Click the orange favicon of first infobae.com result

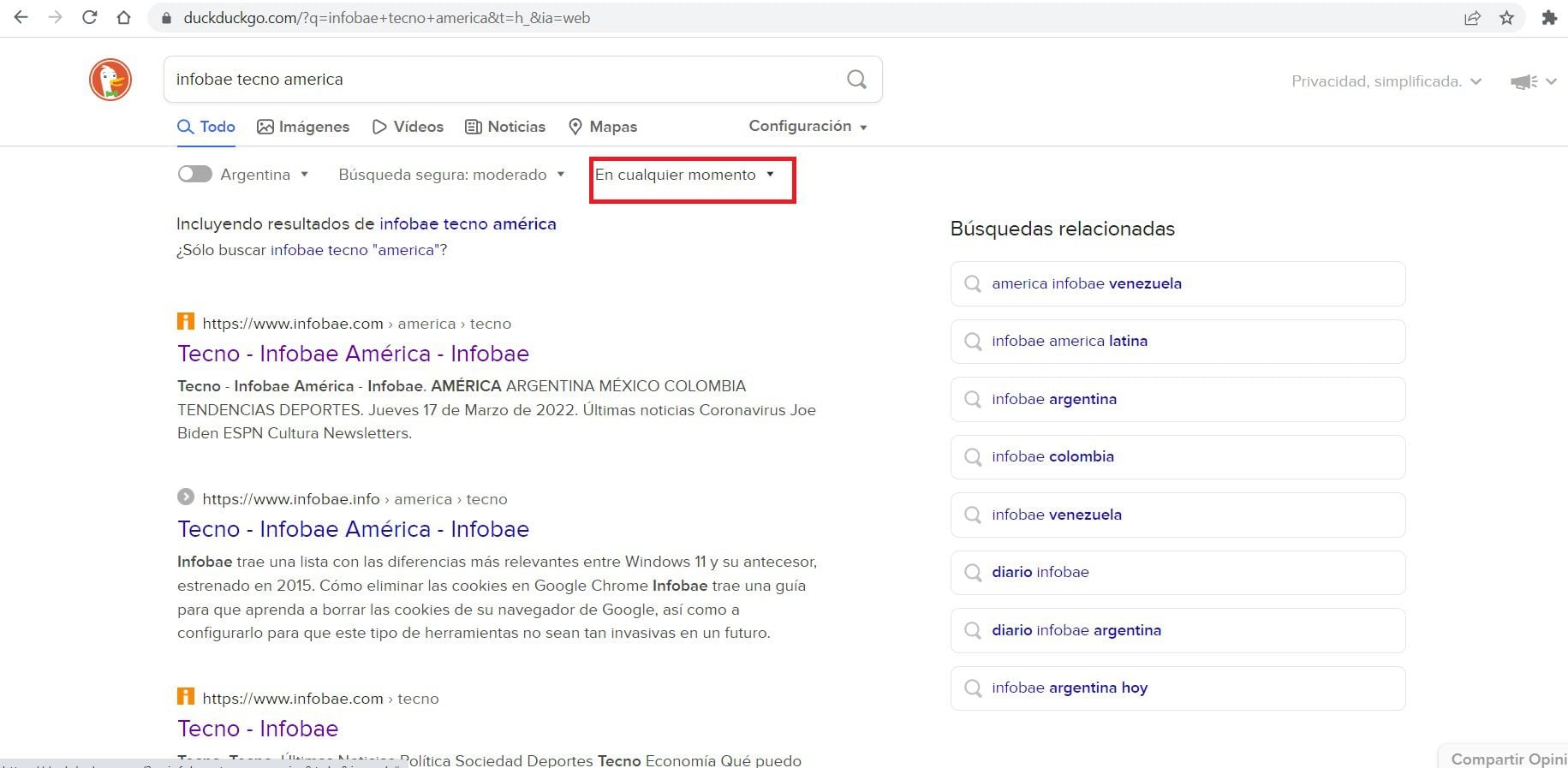click(x=186, y=322)
